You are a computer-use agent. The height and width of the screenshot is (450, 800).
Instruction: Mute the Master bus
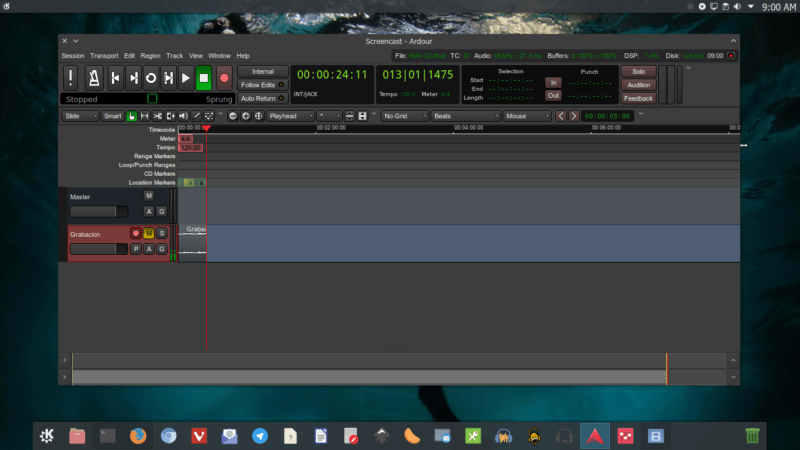pos(148,196)
